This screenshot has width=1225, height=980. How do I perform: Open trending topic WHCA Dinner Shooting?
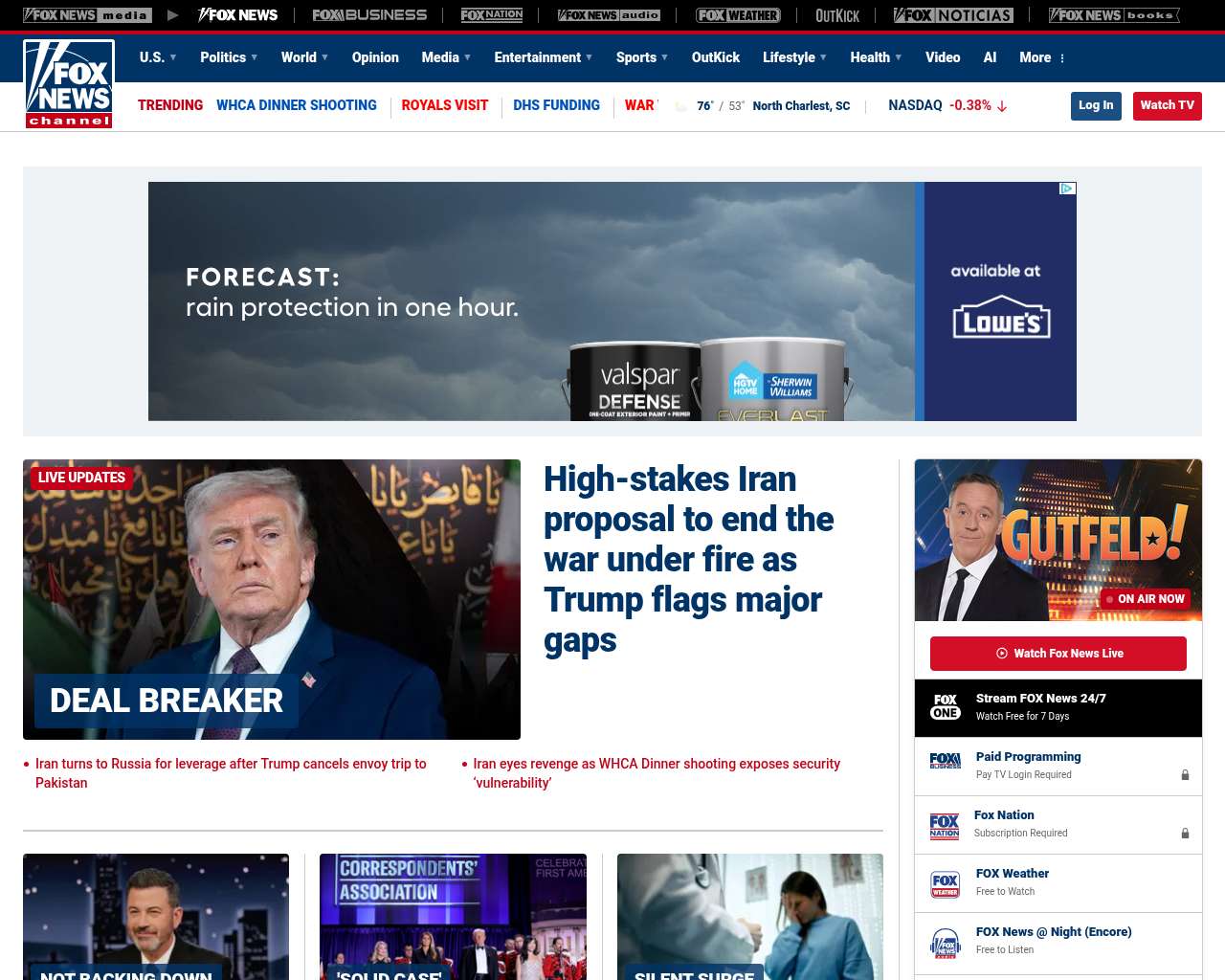297,105
